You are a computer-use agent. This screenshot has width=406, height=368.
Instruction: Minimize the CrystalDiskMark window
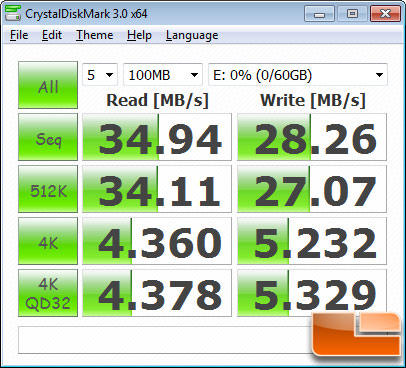tap(319, 14)
